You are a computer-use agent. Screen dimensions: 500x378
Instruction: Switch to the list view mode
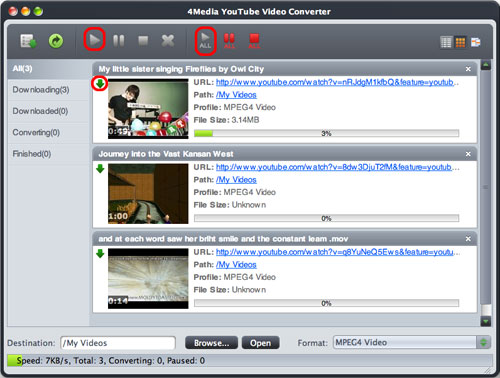pos(446,42)
